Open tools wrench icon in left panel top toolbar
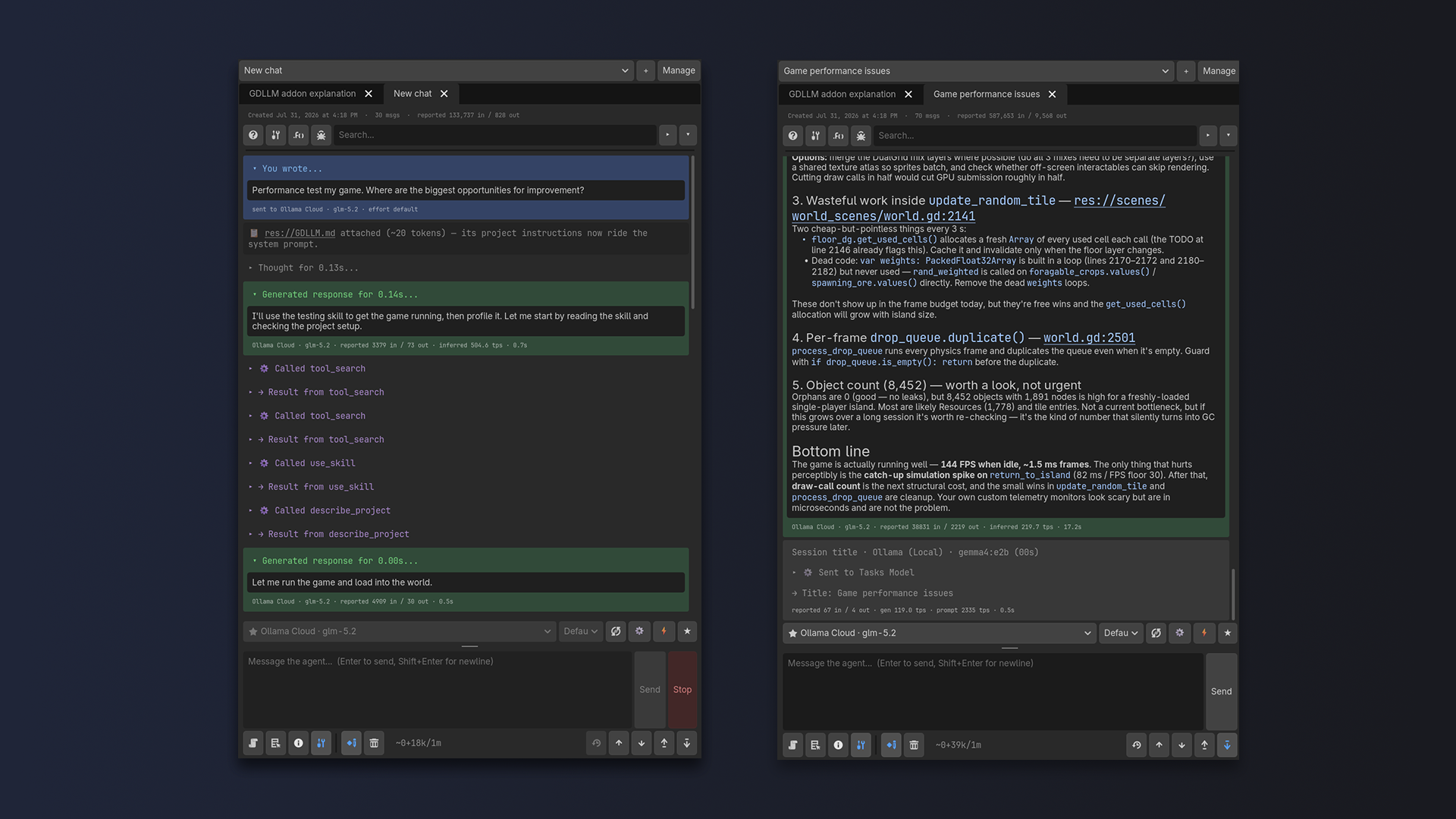 click(276, 135)
